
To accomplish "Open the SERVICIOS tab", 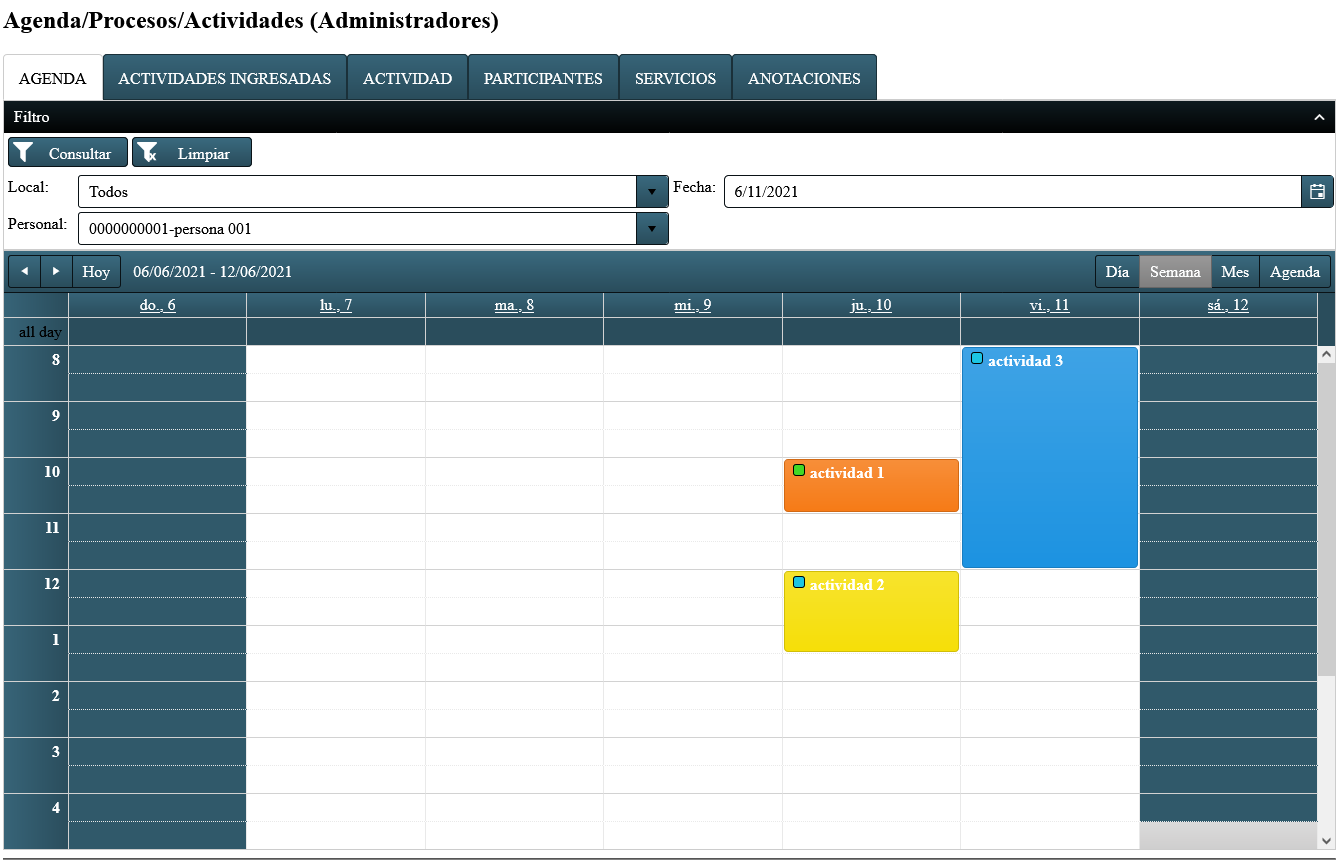I will pos(676,78).
